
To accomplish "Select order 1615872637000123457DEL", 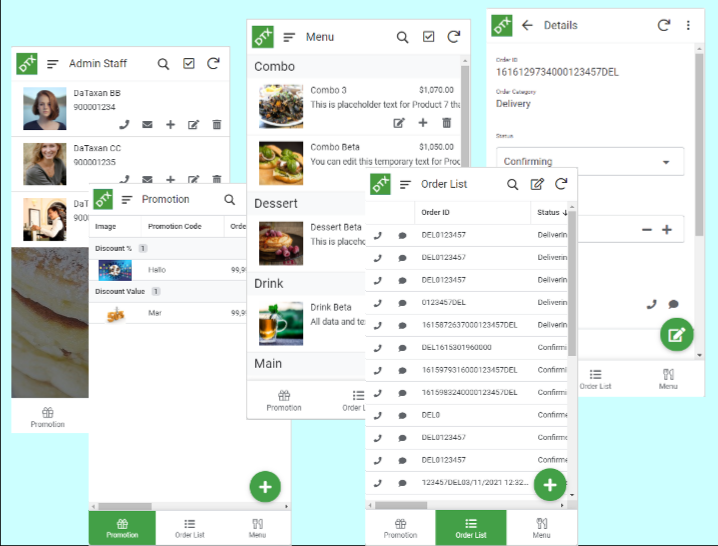I will coord(467,325).
